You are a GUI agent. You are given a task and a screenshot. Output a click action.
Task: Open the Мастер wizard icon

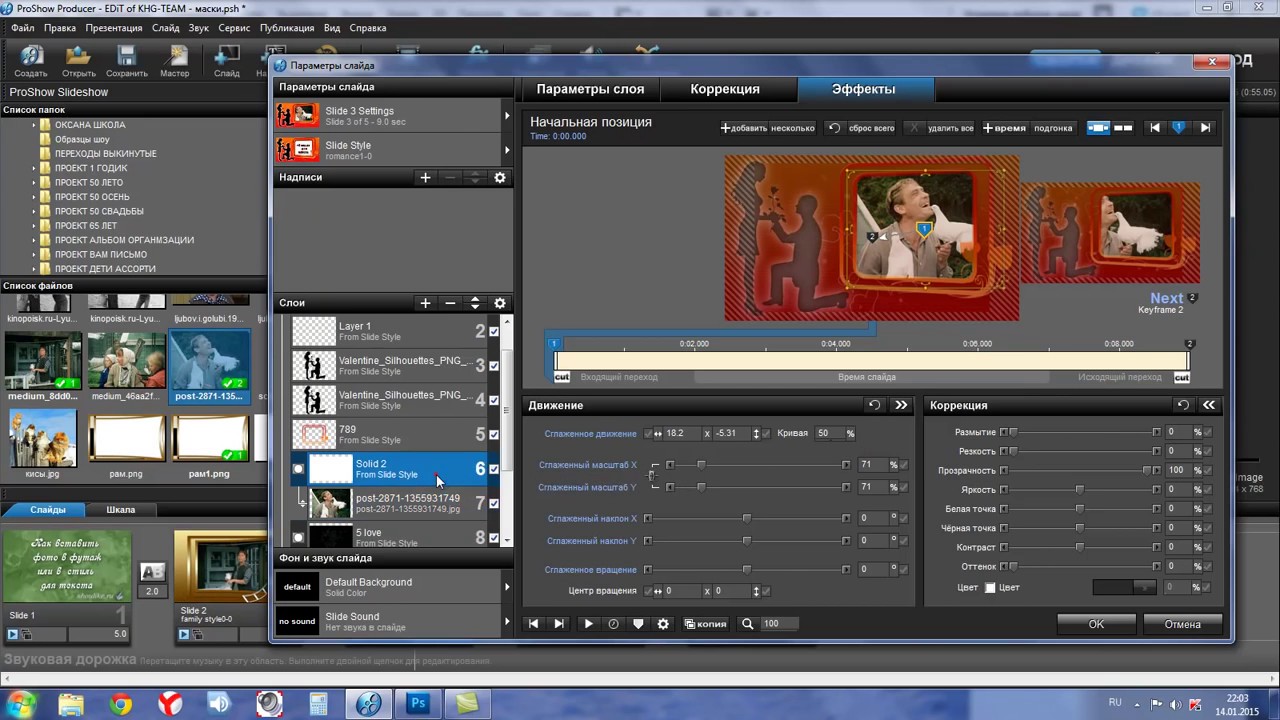175,56
